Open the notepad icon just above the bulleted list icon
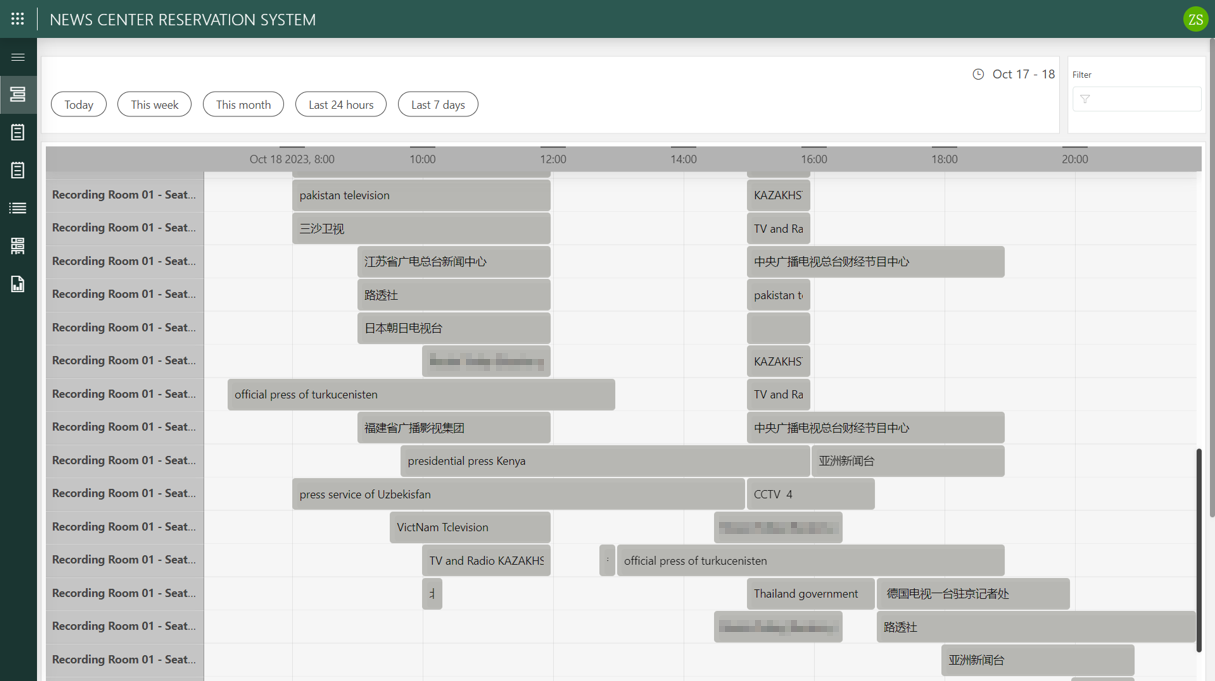The image size is (1215, 681). tap(18, 170)
